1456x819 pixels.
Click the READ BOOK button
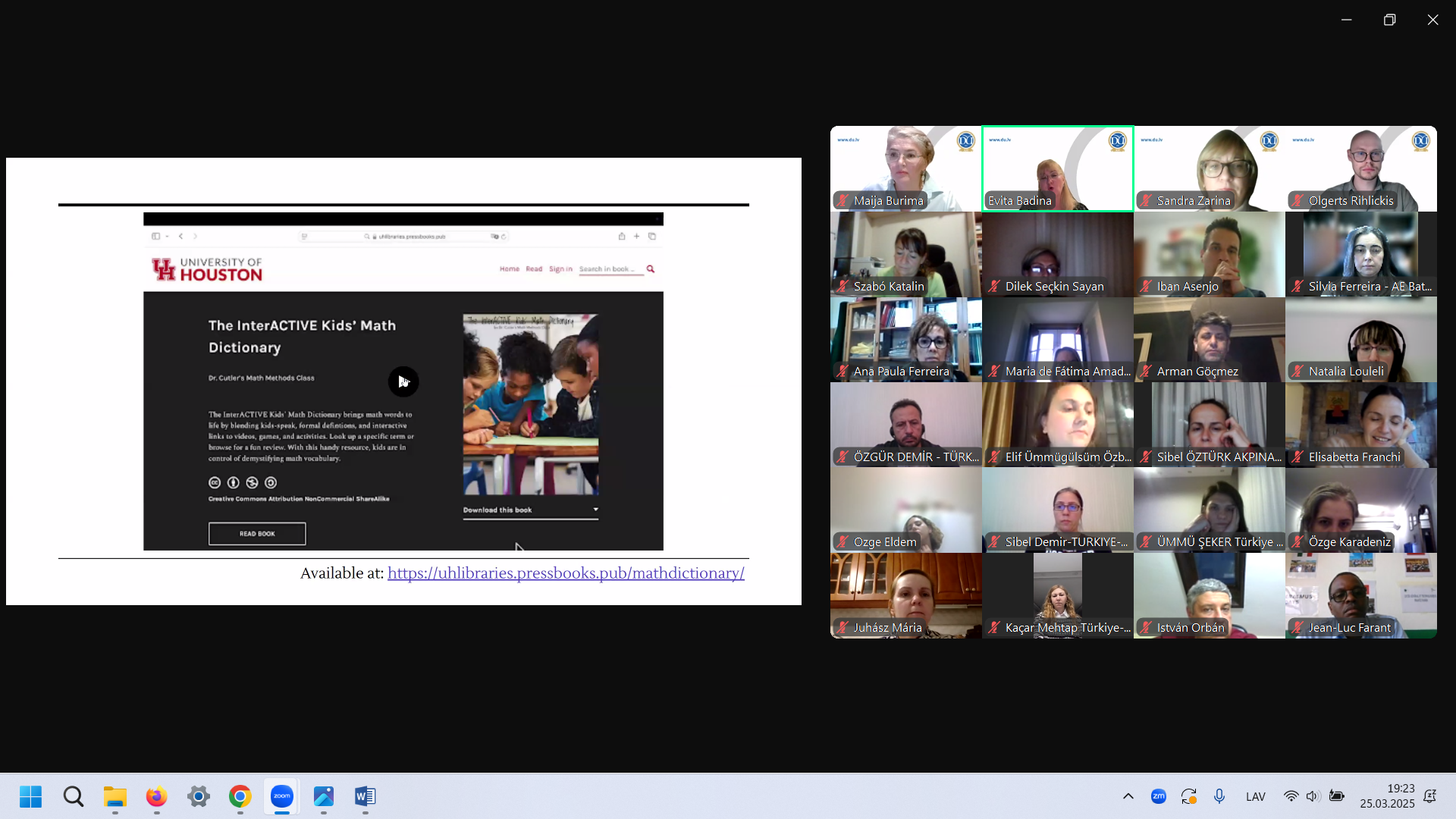click(x=257, y=534)
